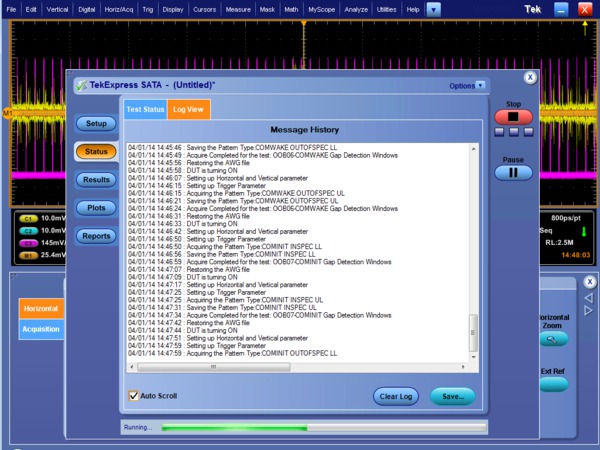Close the lower control panel X icon
Viewport: 600px width, 450px height.
click(589, 283)
